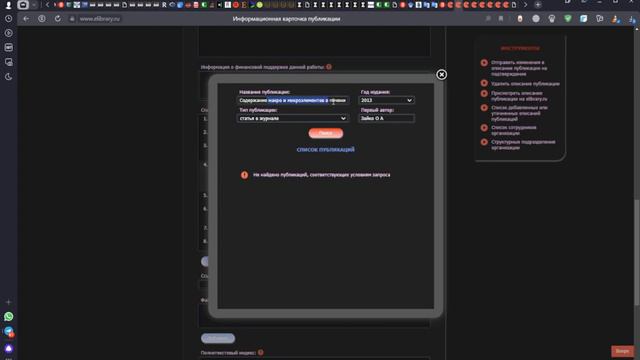Screen dimensions: 640x360
Task: Click help icon next to financial support label
Action: pyautogui.click(x=329, y=67)
